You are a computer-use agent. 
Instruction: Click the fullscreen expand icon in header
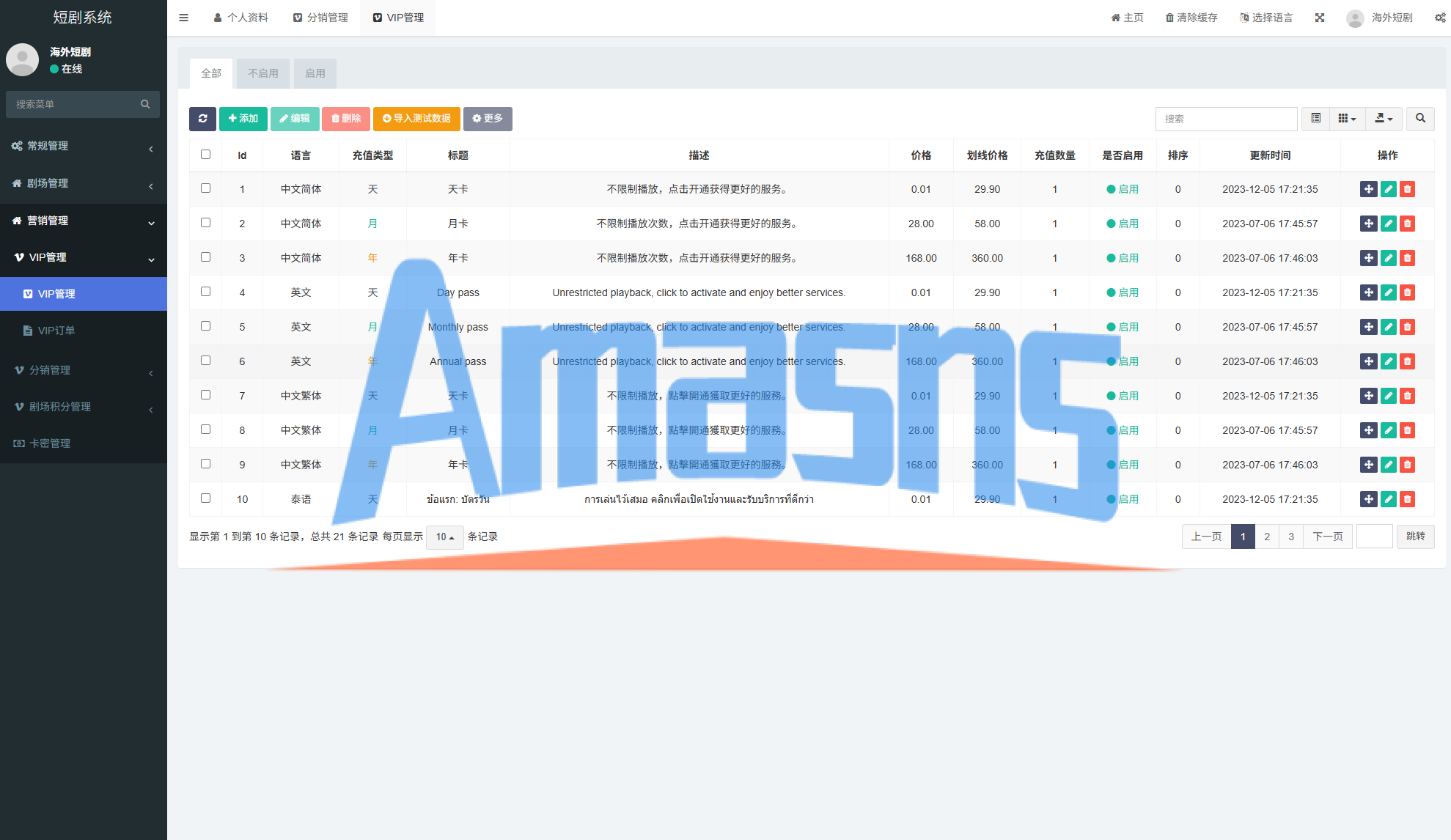pos(1320,18)
